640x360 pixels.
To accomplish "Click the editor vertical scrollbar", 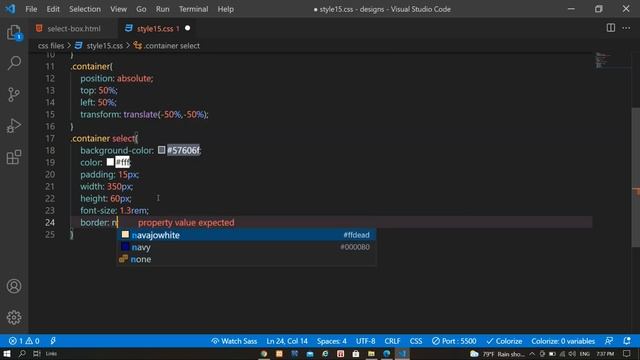I will (x=636, y=178).
